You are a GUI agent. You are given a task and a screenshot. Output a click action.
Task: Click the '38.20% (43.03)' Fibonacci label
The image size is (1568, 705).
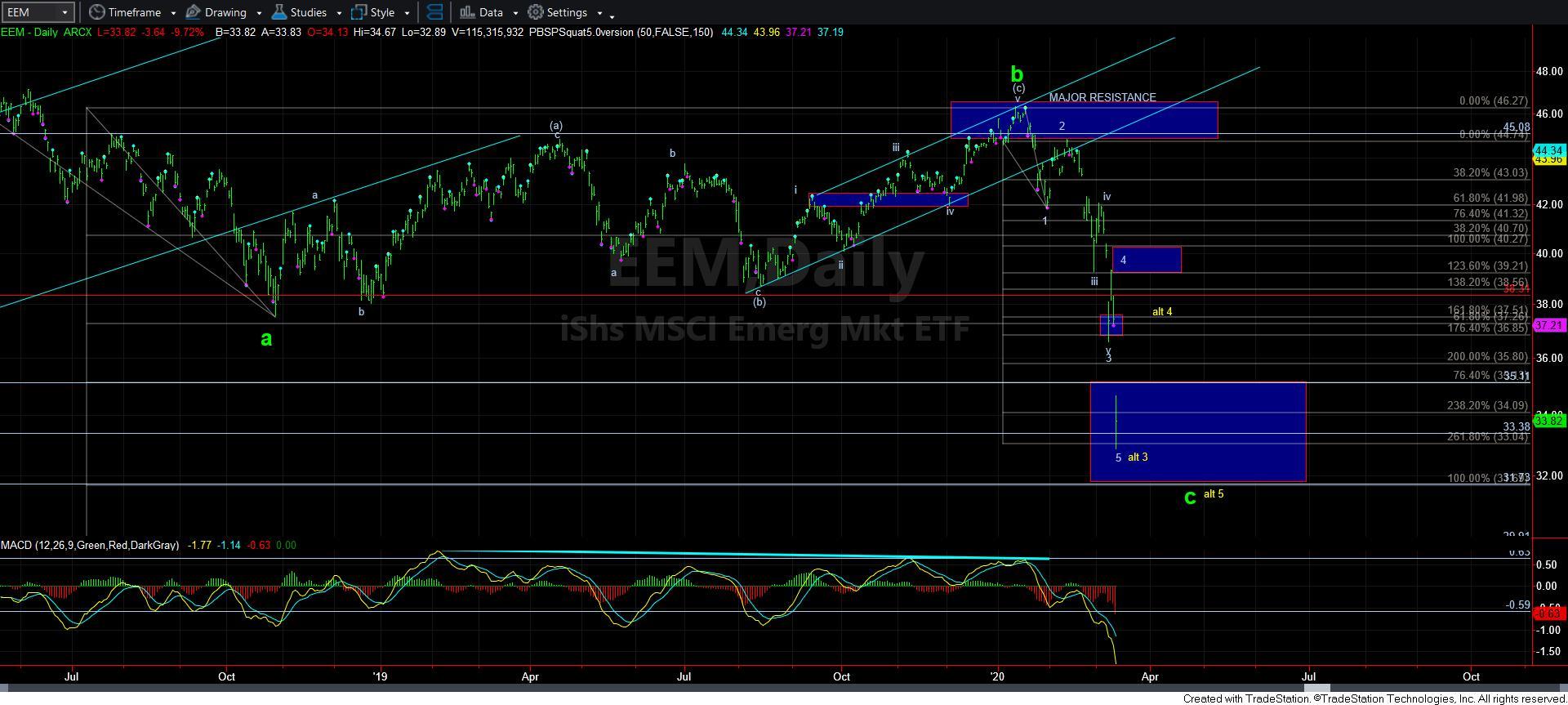[1490, 173]
